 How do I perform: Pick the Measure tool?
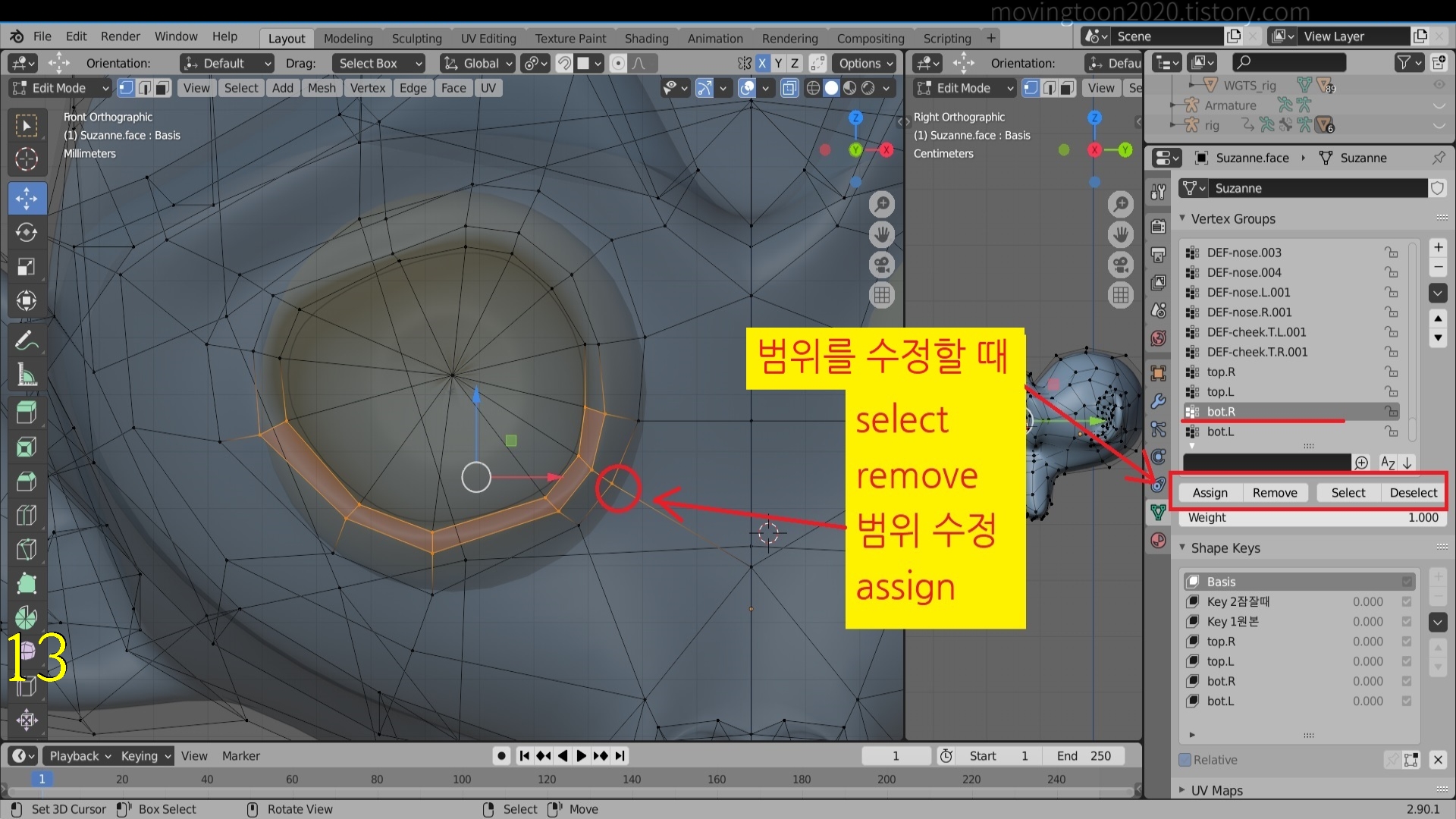[x=27, y=375]
